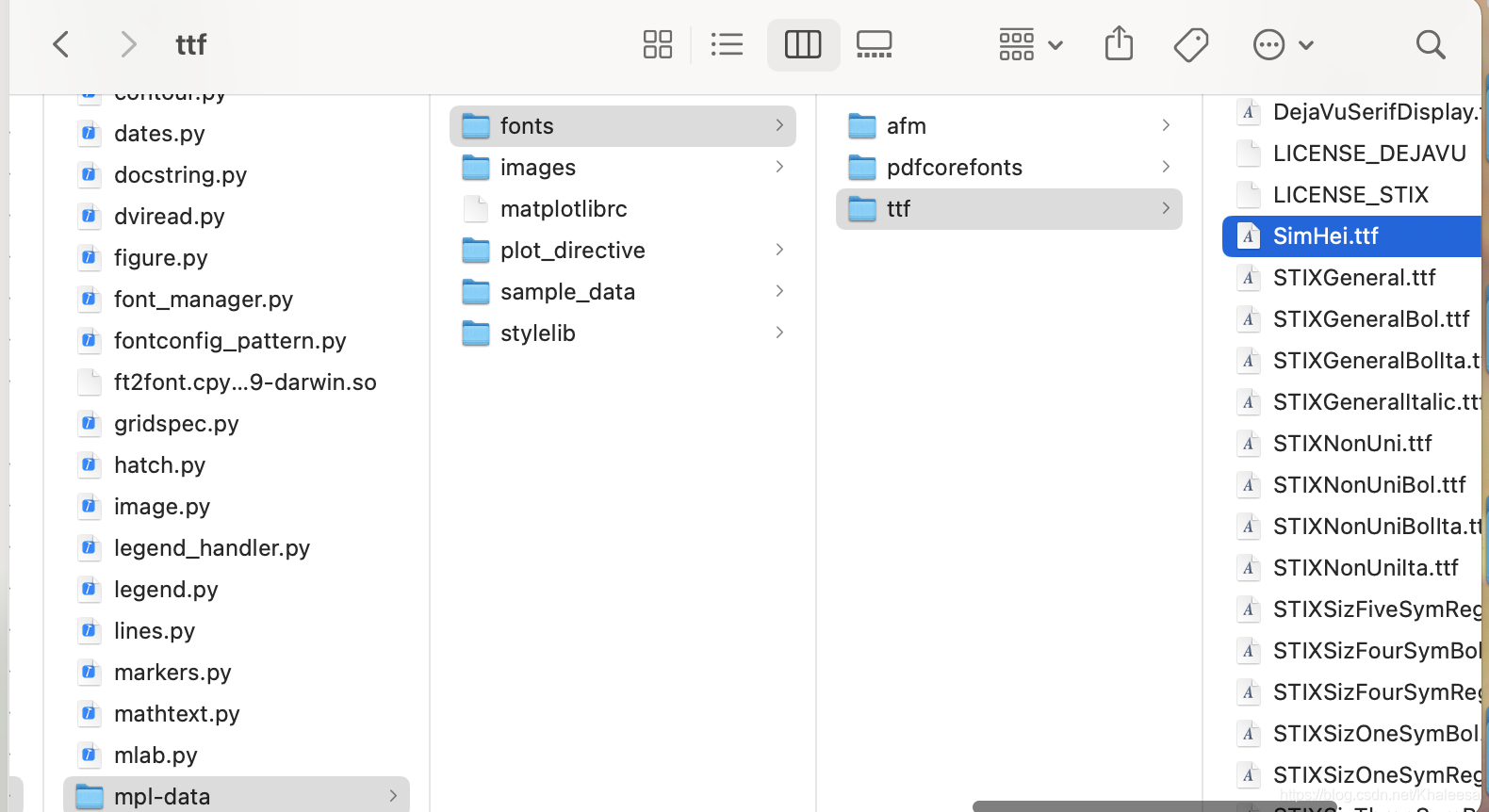
Task: Select the fonts folder
Action: (623, 125)
